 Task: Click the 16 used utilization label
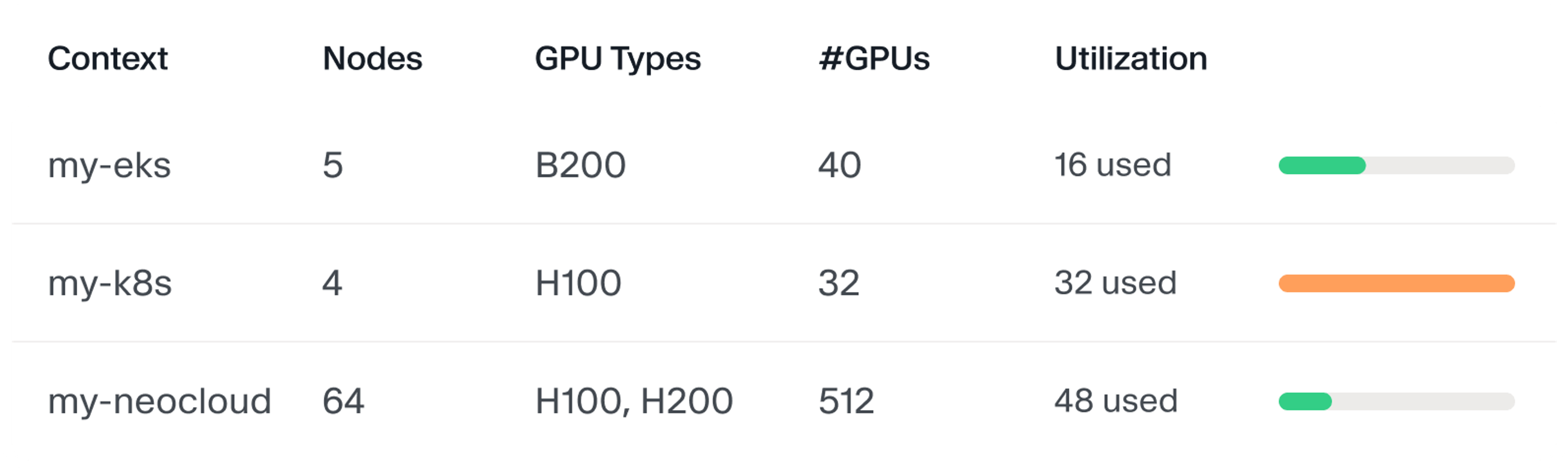click(x=1113, y=166)
